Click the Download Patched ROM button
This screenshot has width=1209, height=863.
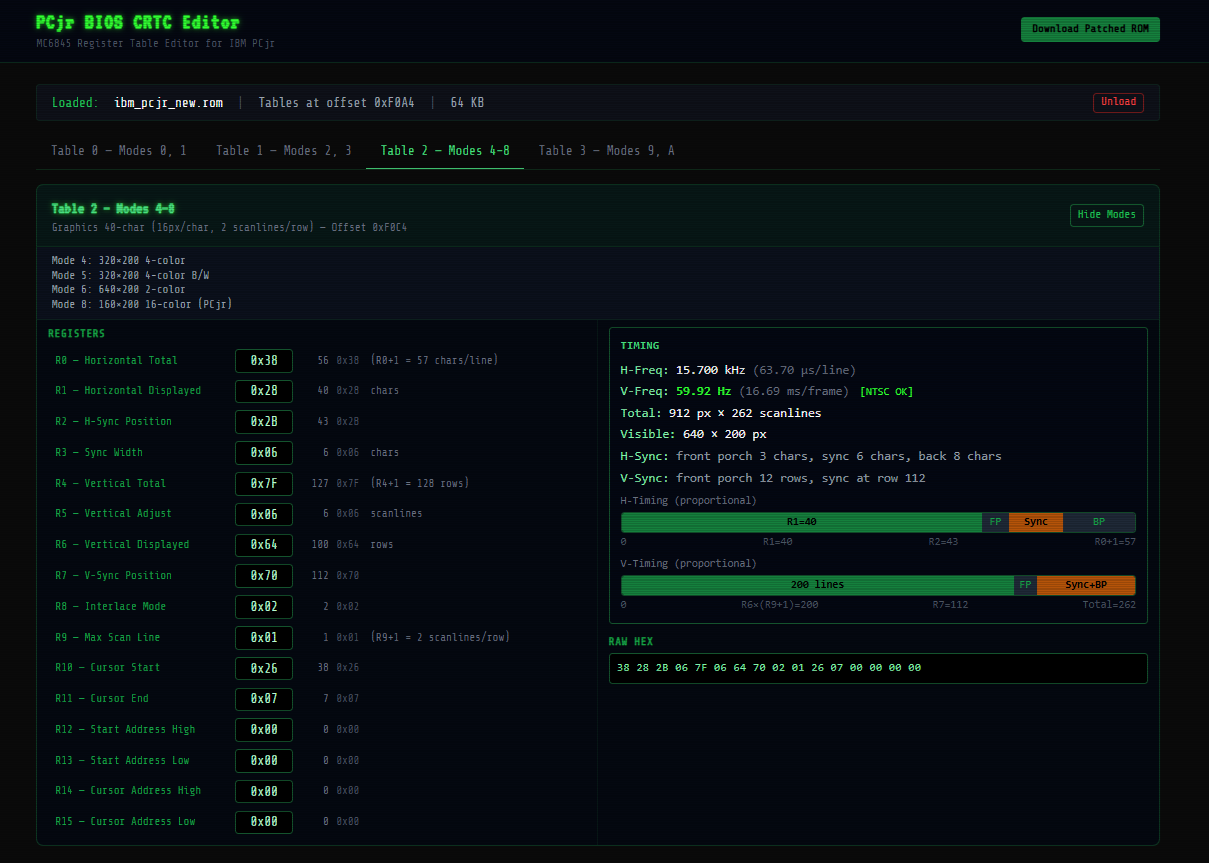[1089, 29]
